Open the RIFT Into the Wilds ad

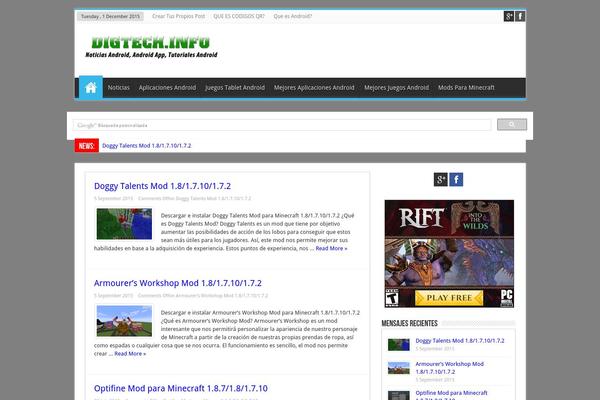(x=449, y=254)
